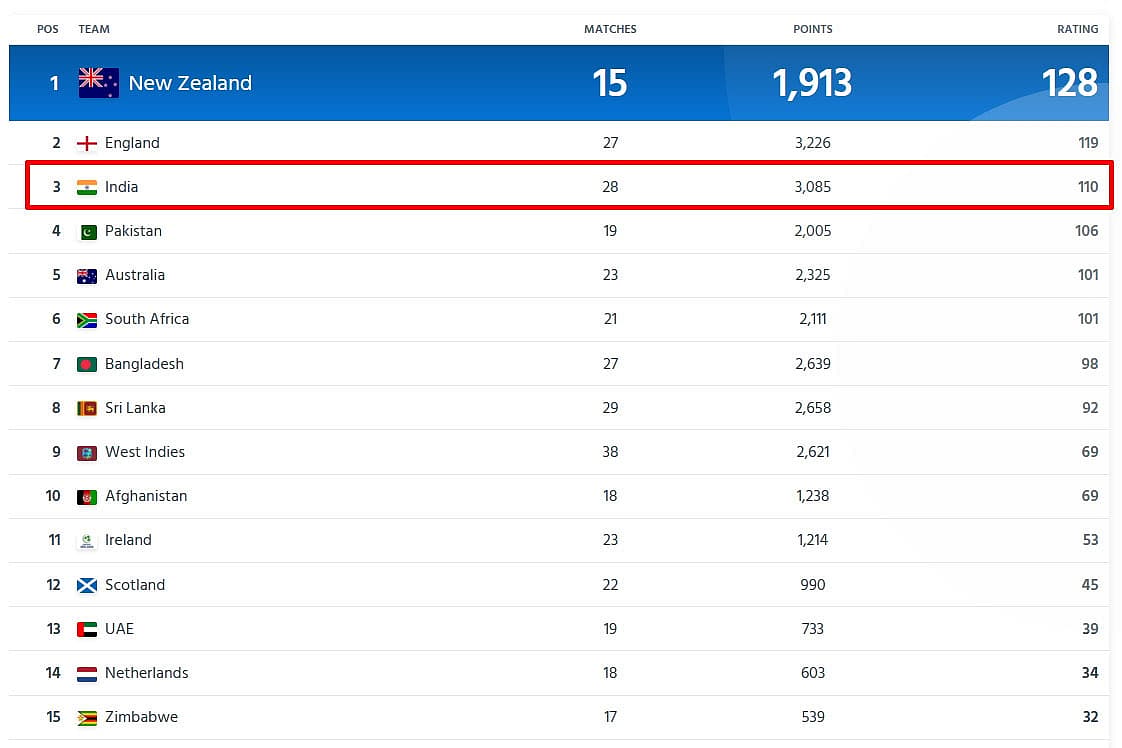Screen dimensions: 1122x748
Task: Click the RATING column header
Action: tap(1078, 29)
